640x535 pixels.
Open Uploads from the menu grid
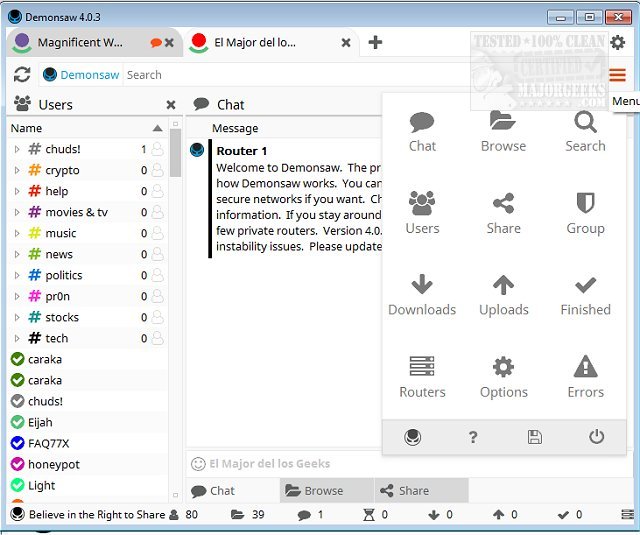[503, 295]
